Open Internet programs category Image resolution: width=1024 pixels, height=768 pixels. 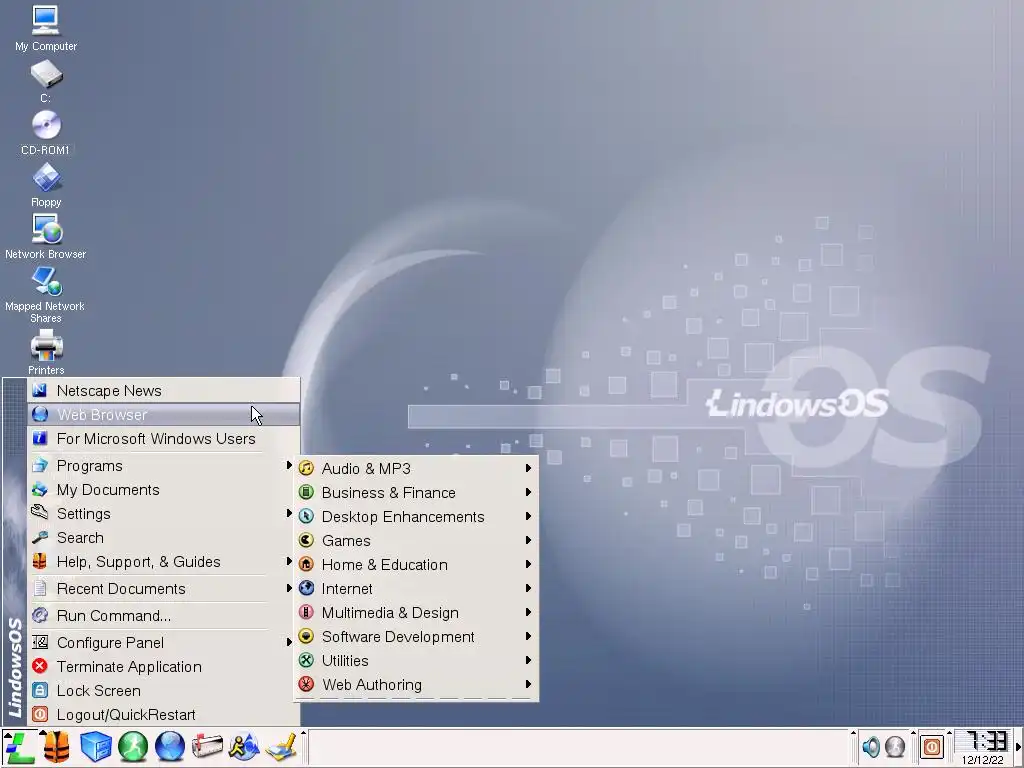click(416, 589)
